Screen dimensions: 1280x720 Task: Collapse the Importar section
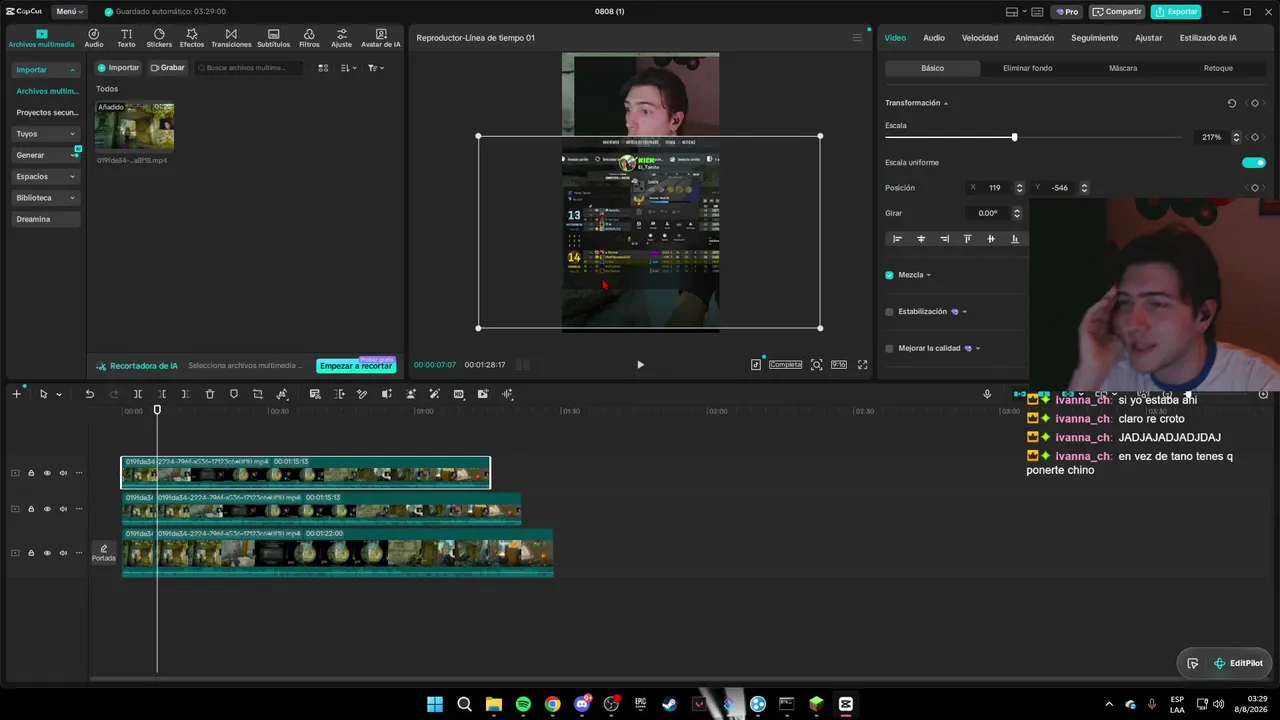tap(46, 70)
